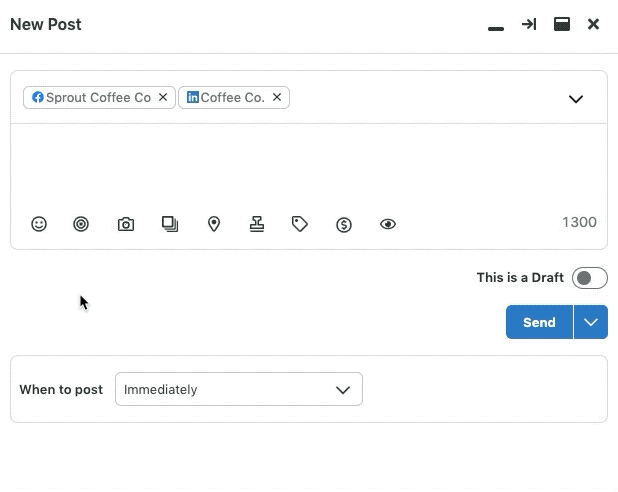Viewport: 618px width, 492px height.
Task: Open boost options dollar icon
Action: click(344, 225)
